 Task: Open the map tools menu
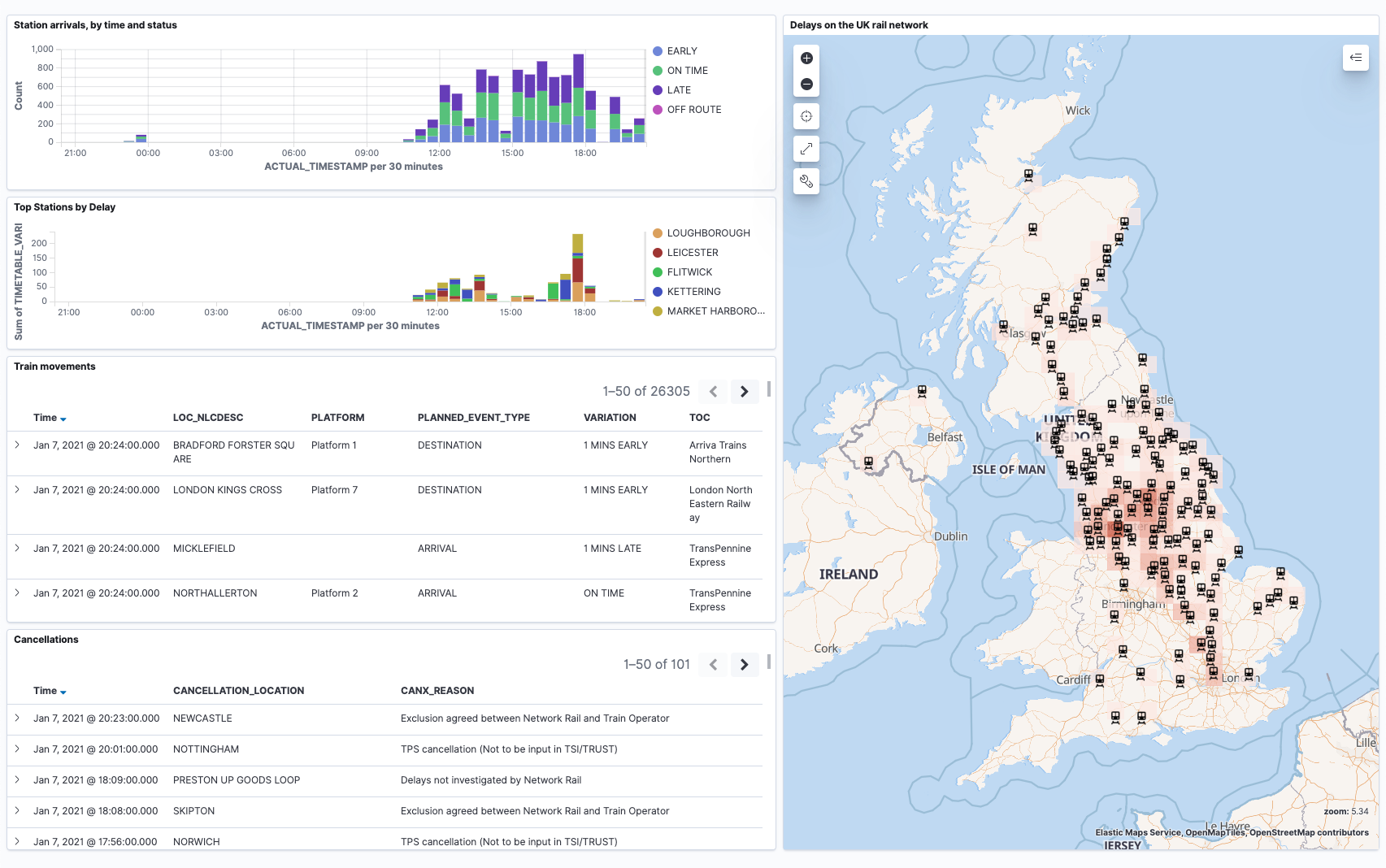(x=806, y=181)
